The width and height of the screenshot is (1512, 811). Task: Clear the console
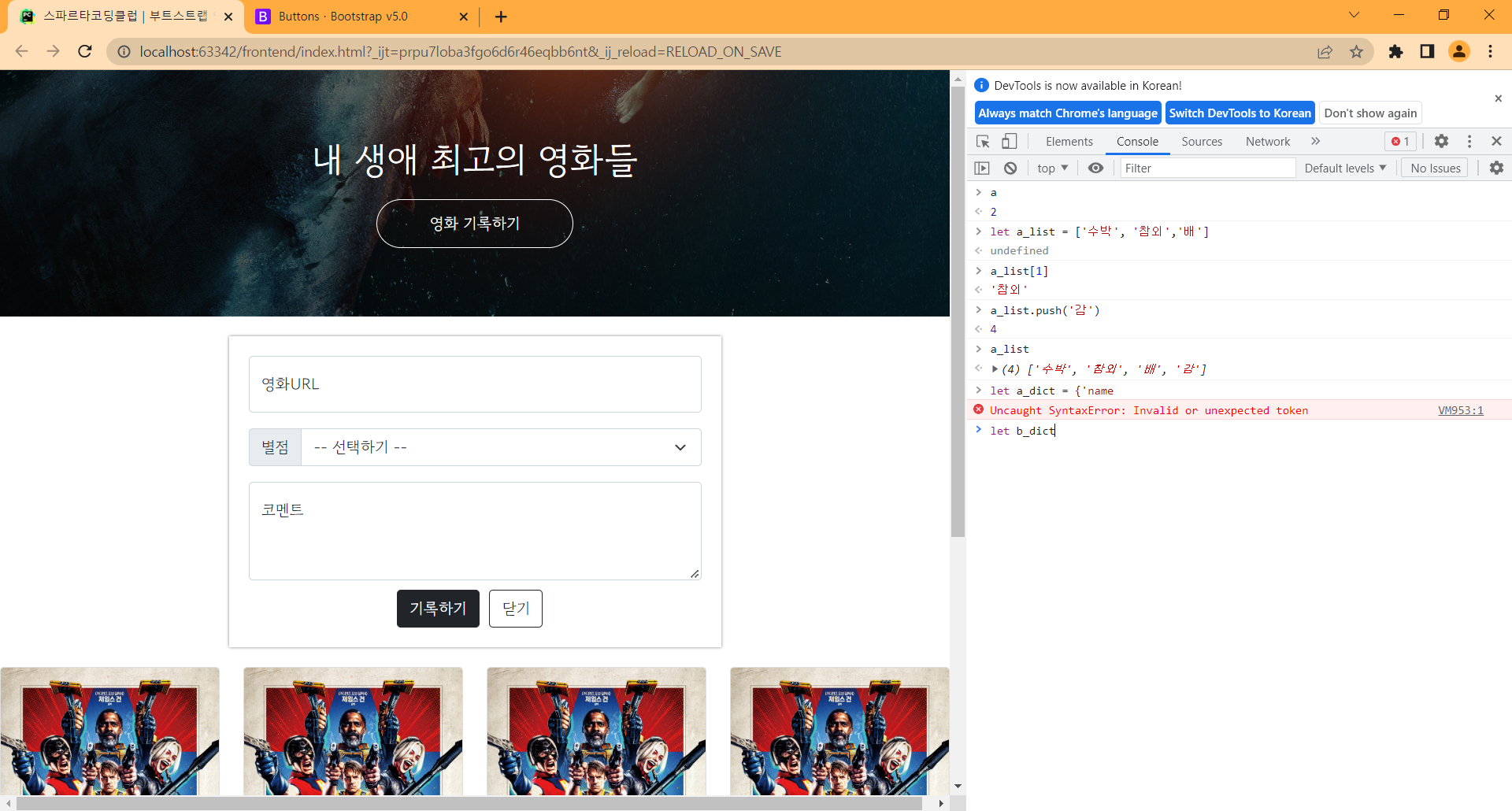pos(1010,168)
